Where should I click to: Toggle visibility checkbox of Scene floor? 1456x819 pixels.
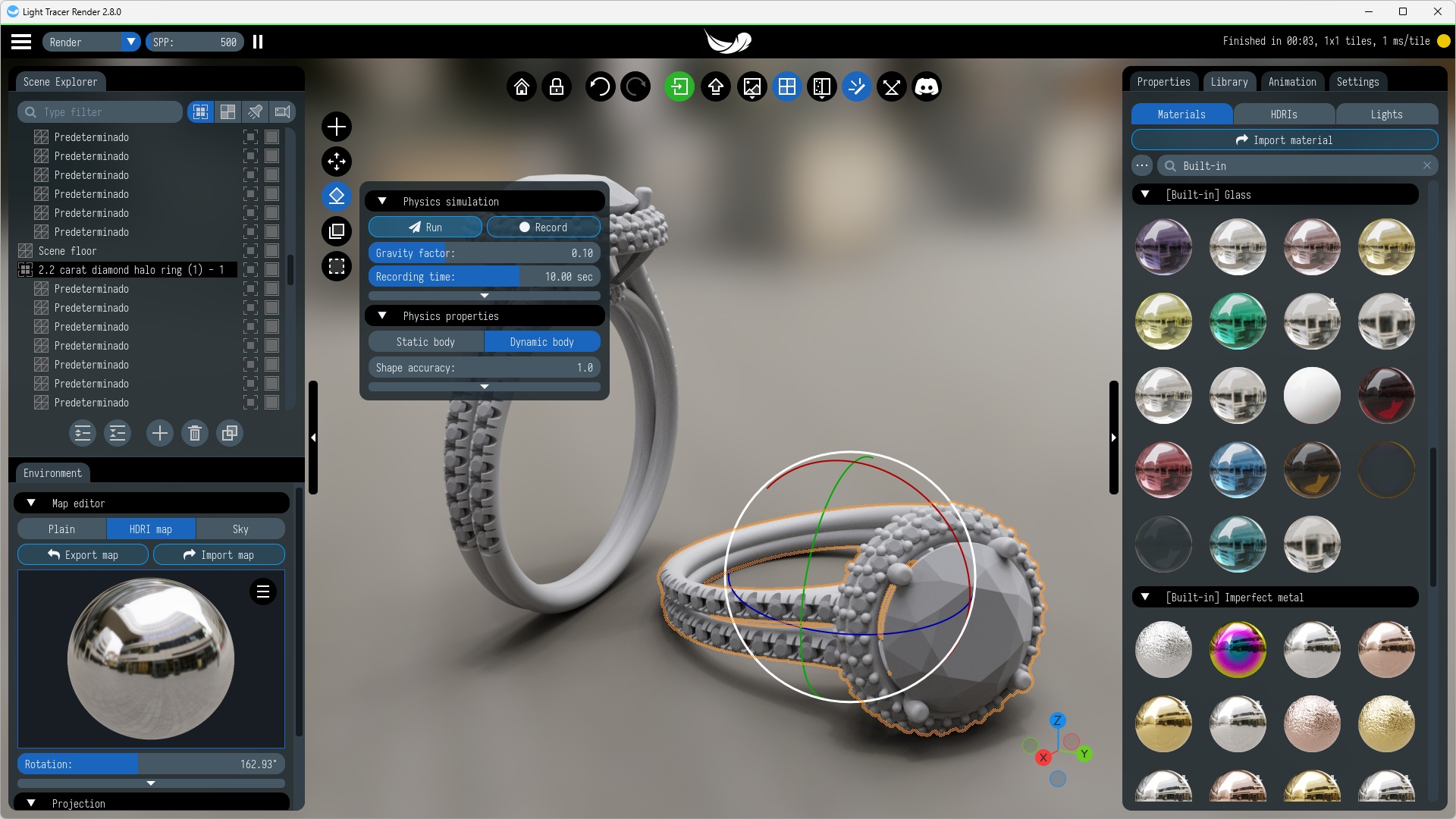272,251
